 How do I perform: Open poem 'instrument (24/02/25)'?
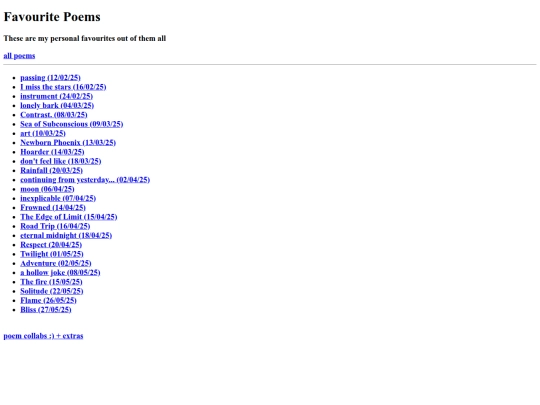[56, 96]
